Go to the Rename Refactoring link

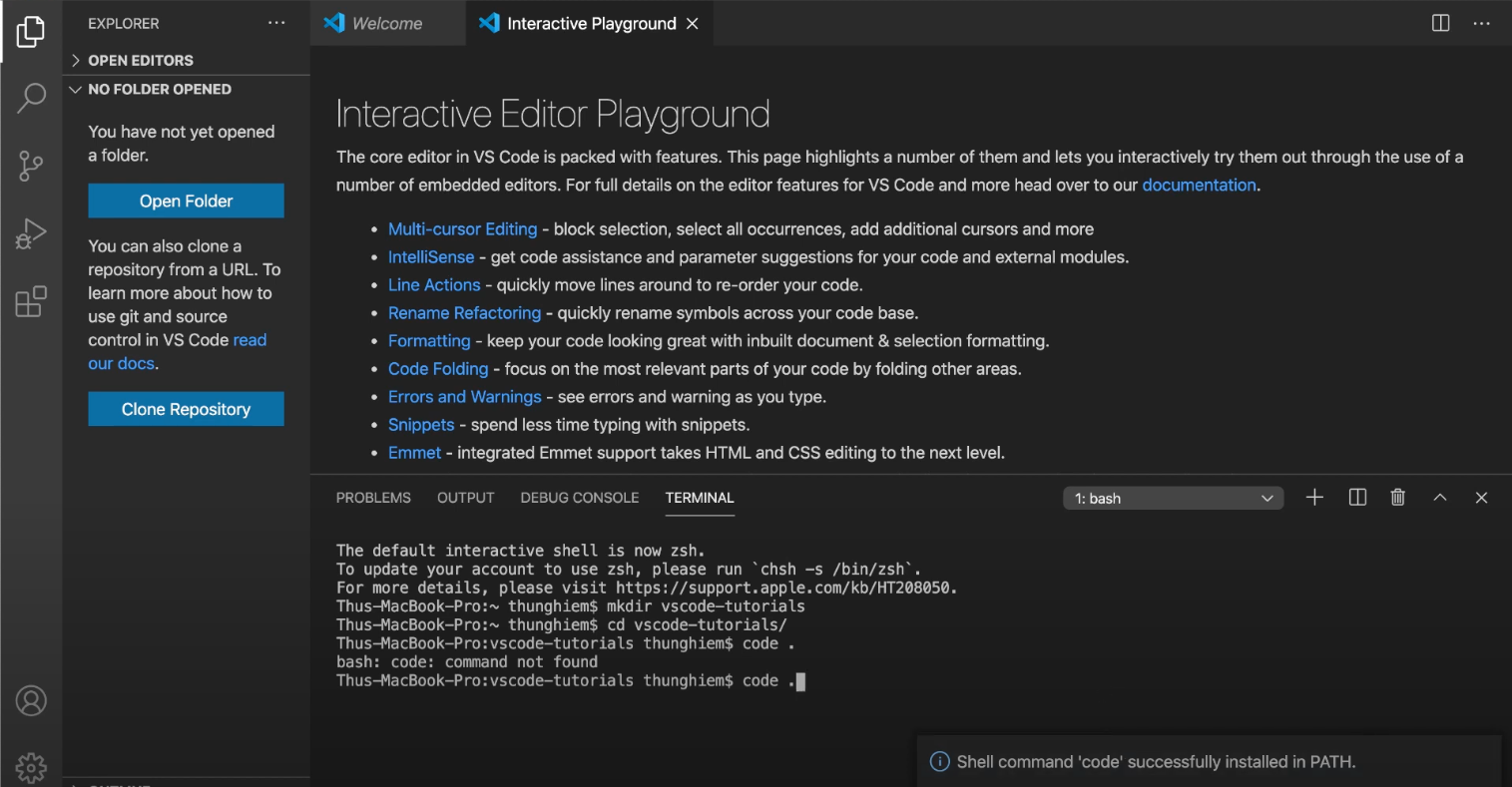coord(464,312)
